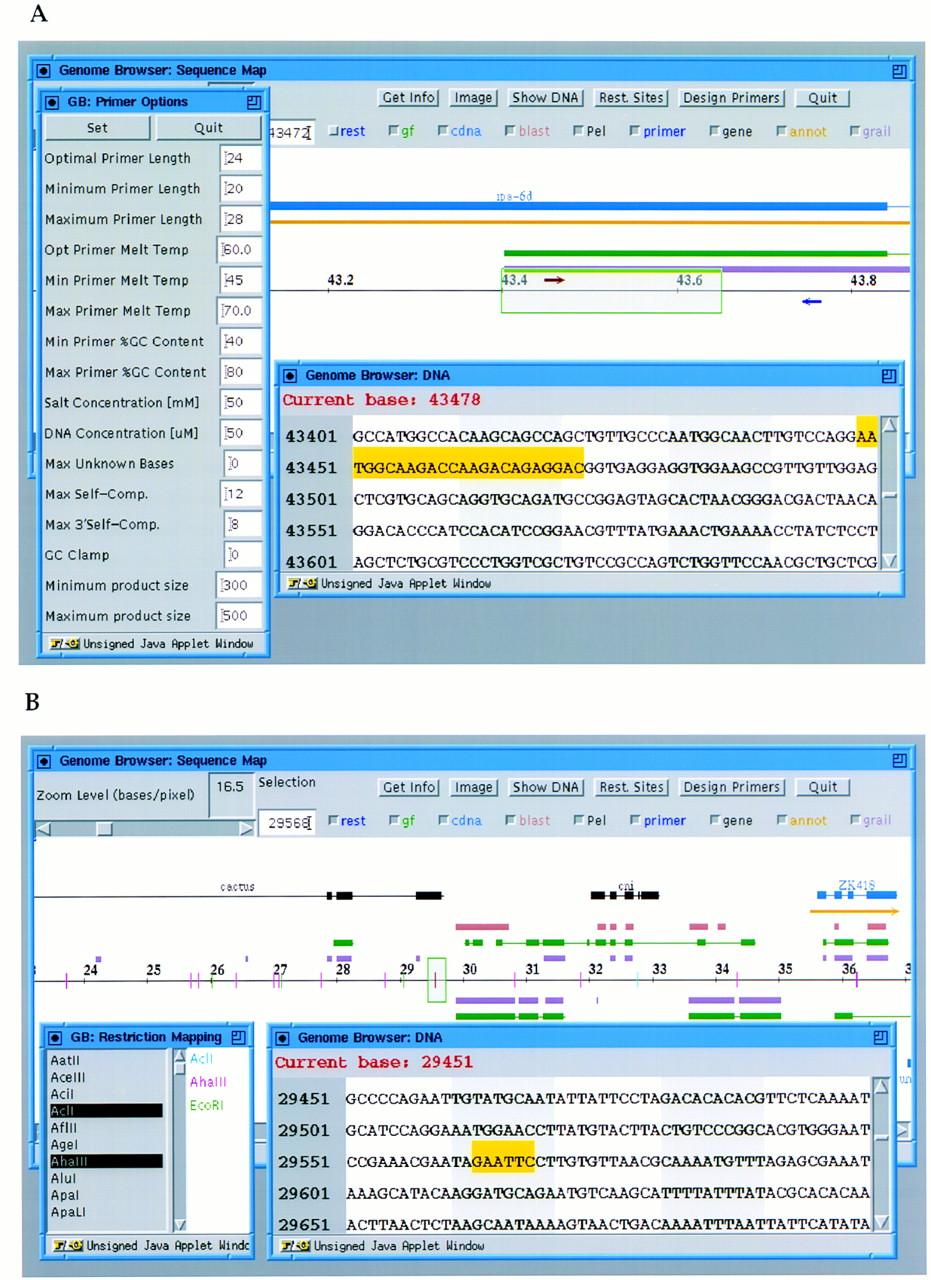Click left arrow of Zoom Level scrollbar
931x1280 pixels.
point(43,828)
